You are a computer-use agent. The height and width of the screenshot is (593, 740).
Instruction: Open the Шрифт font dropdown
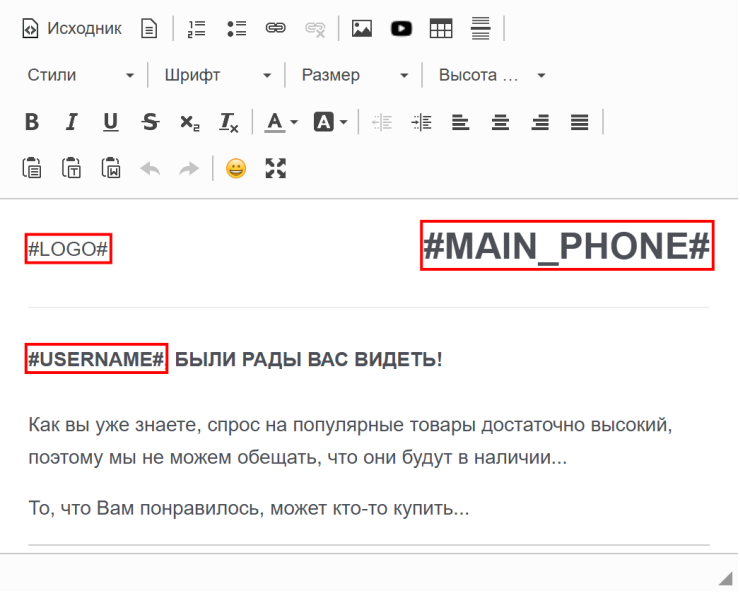click(218, 75)
